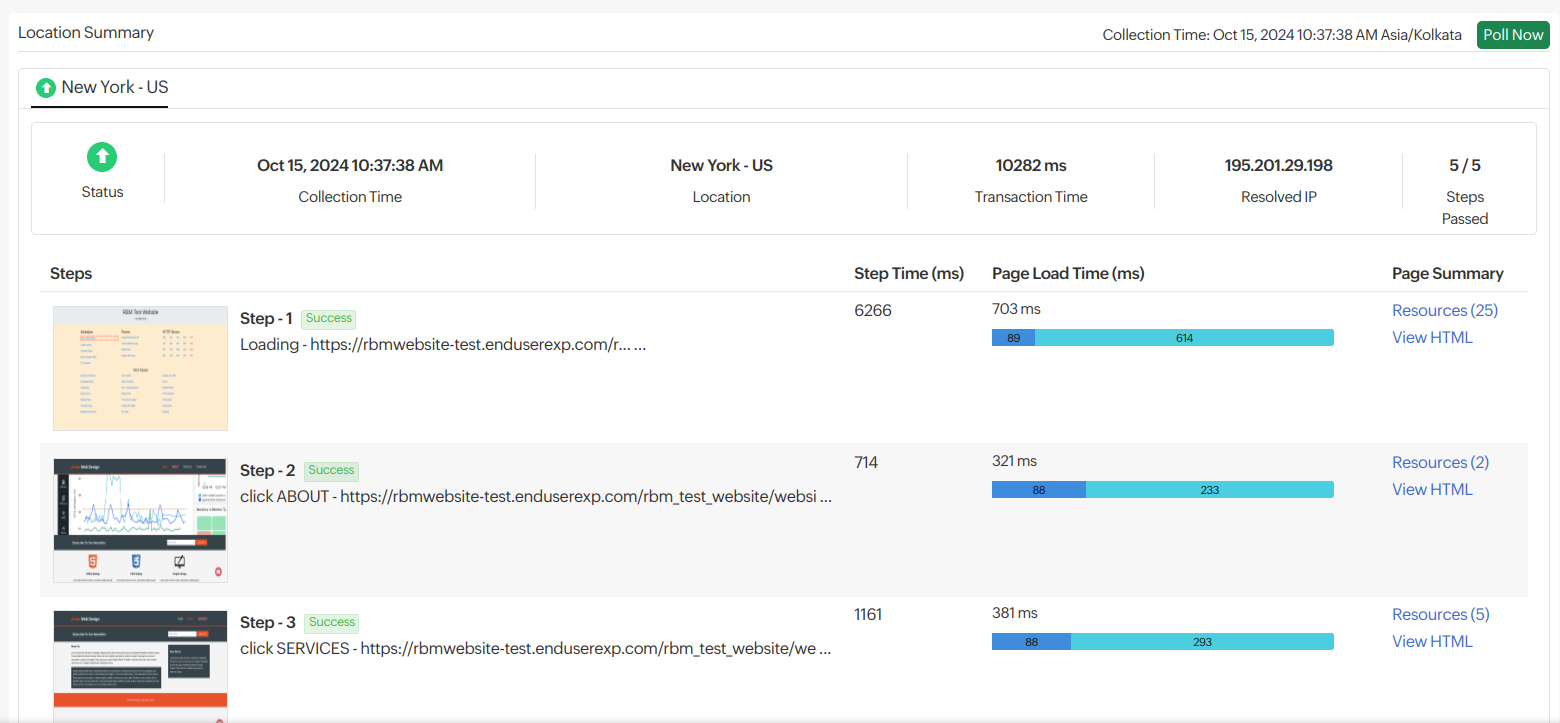Open View HTML for Step 2

click(1432, 489)
